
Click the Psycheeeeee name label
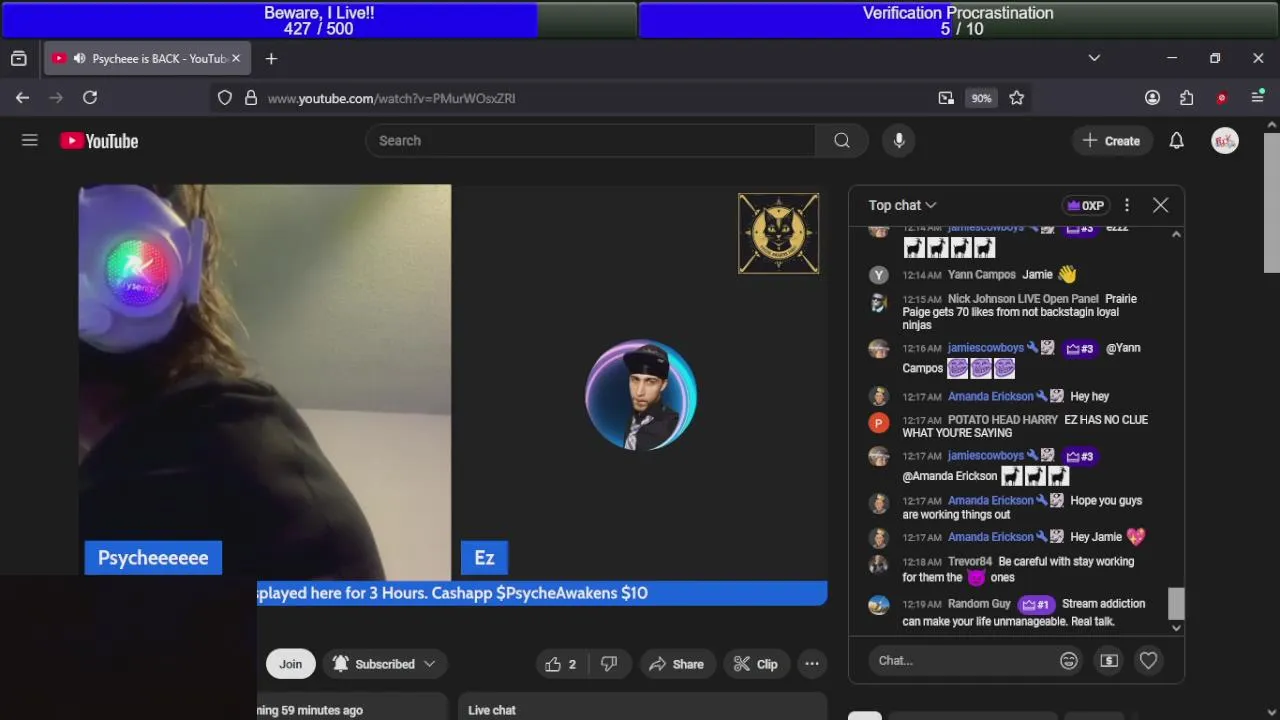coord(153,558)
